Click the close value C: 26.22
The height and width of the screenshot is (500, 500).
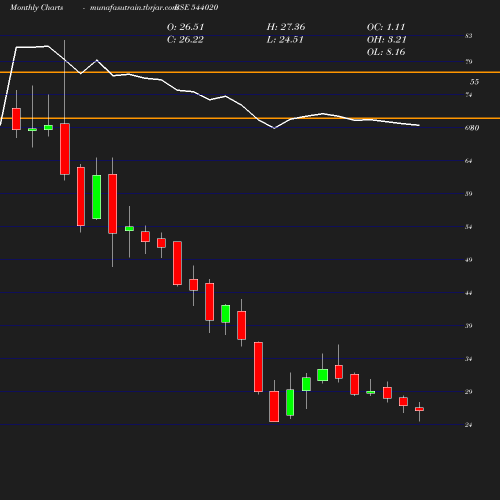185,40
